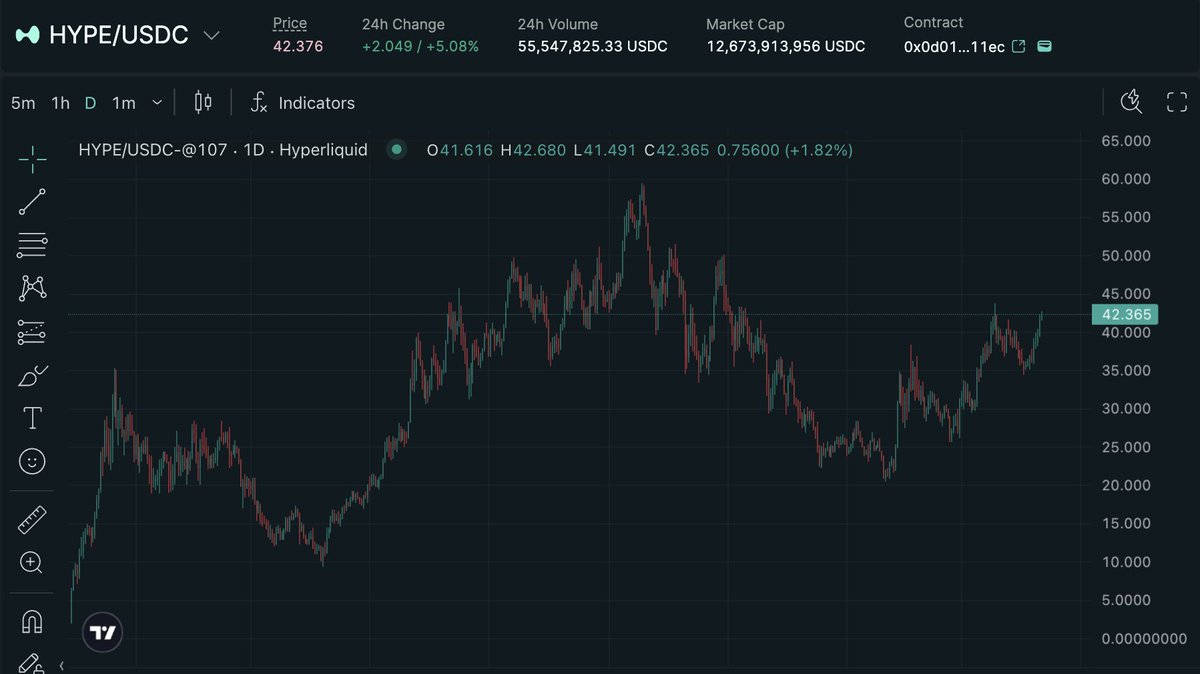The width and height of the screenshot is (1200, 674).
Task: Open the forecasting and measurement tools
Action: (x=32, y=333)
